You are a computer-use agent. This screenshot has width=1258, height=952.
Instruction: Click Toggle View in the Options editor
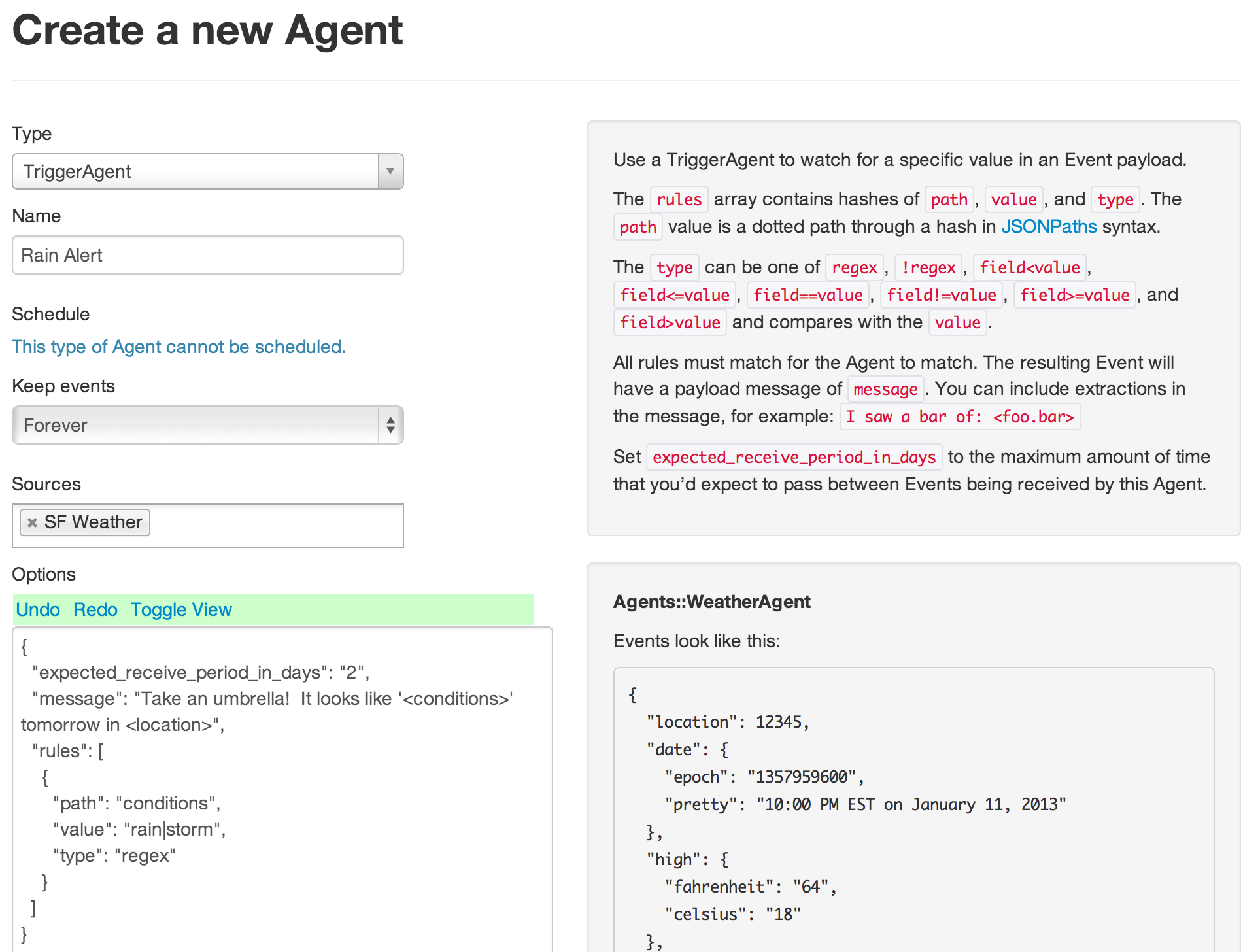pos(181,609)
